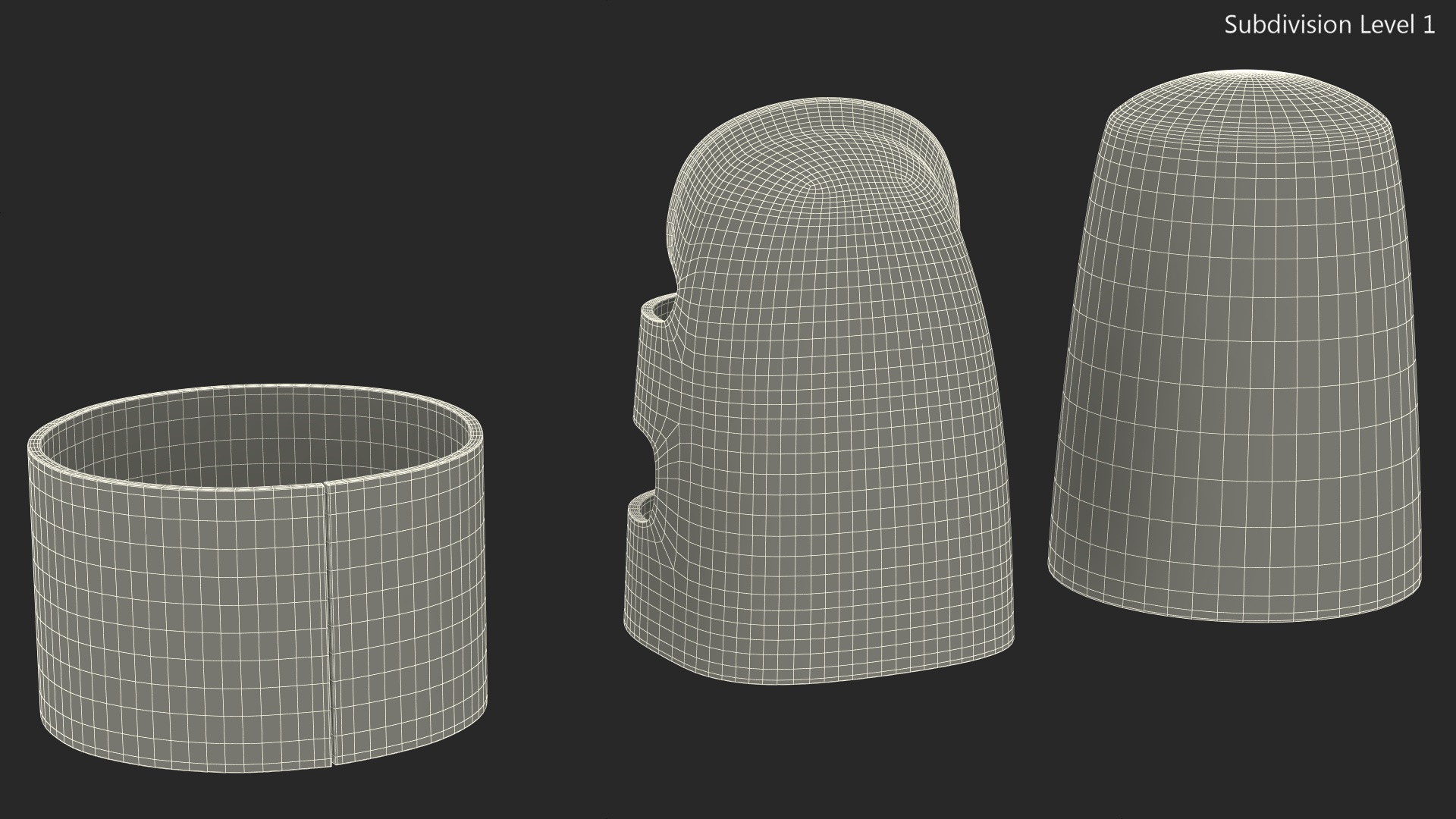Viewport: 1456px width, 819px height.
Task: Click the Subdivision Level 1 label
Action: [x=1329, y=25]
